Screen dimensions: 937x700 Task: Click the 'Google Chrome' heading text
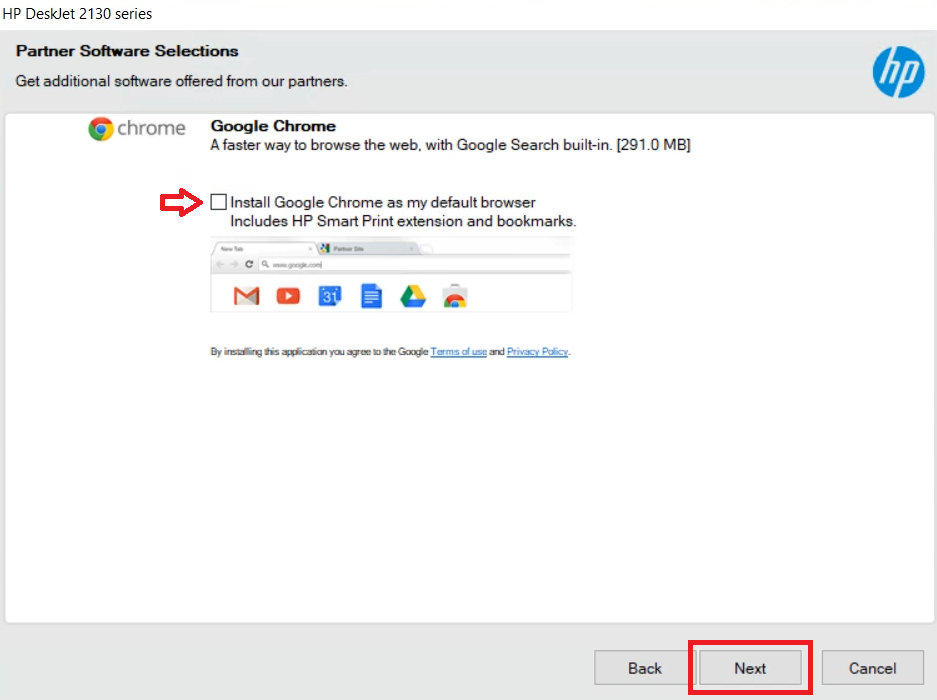[273, 126]
